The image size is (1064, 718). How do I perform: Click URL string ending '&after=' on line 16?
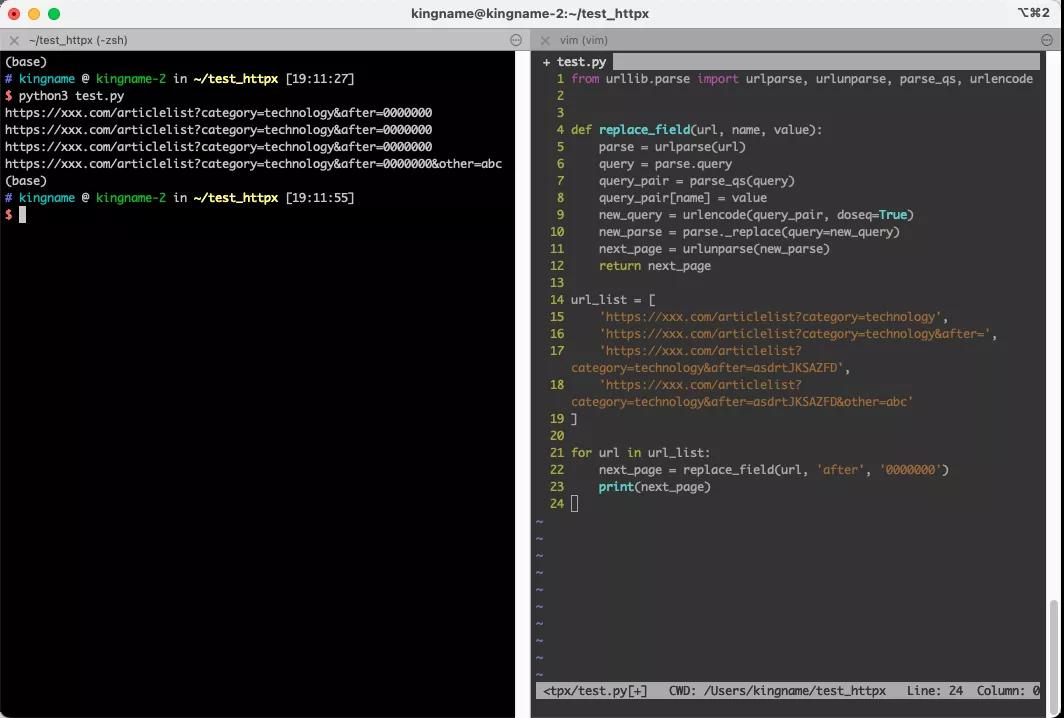795,333
